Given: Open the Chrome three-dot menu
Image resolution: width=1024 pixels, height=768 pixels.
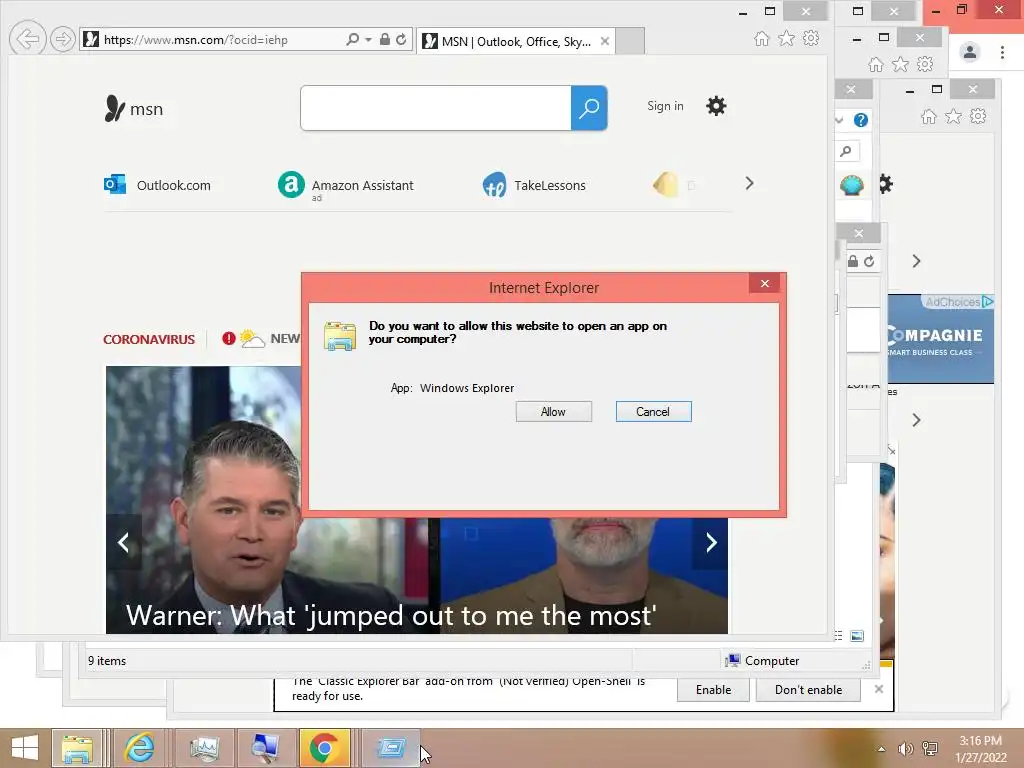Looking at the screenshot, I should 1002,52.
